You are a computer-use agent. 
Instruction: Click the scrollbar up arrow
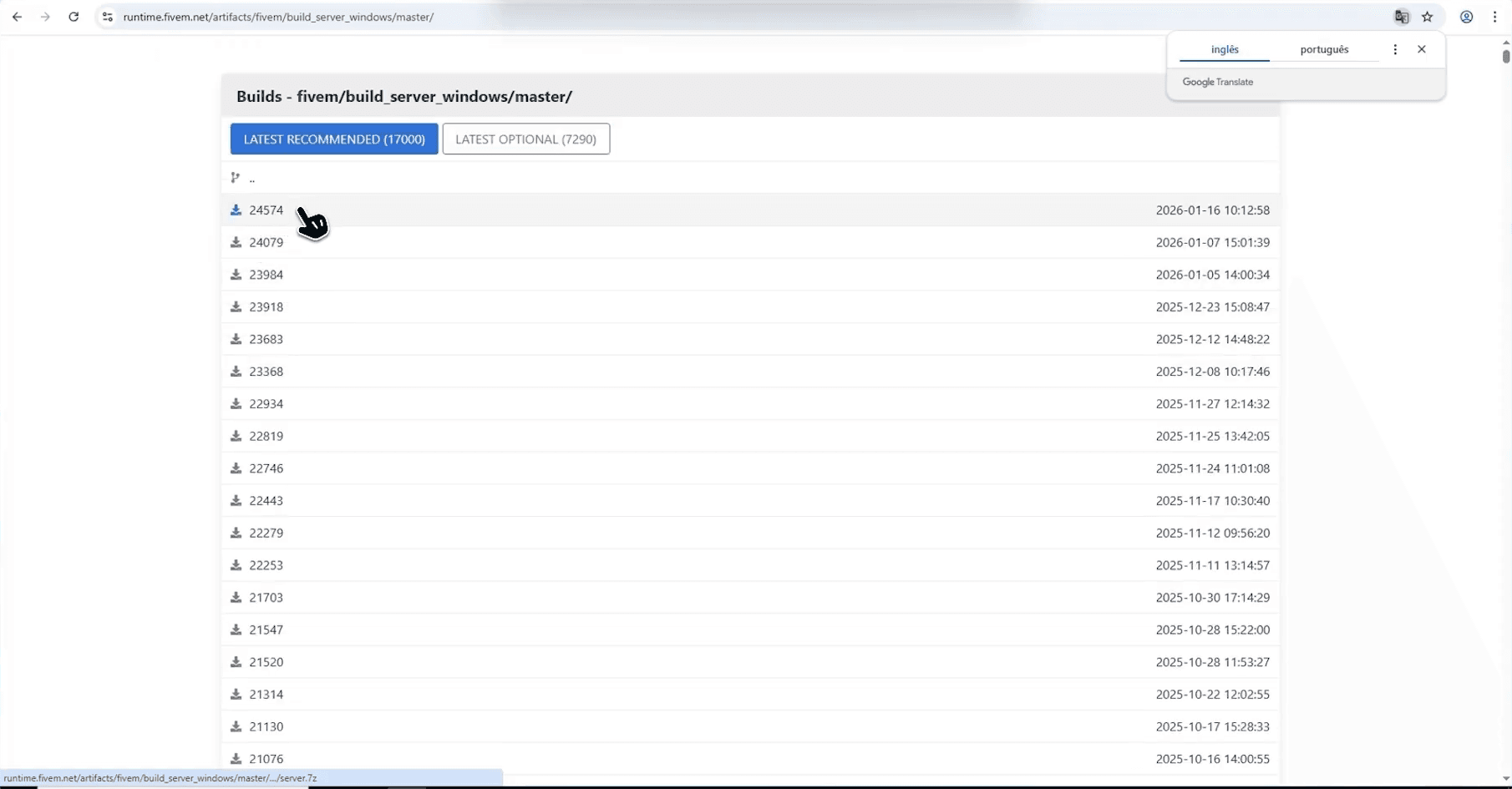[x=1505, y=42]
